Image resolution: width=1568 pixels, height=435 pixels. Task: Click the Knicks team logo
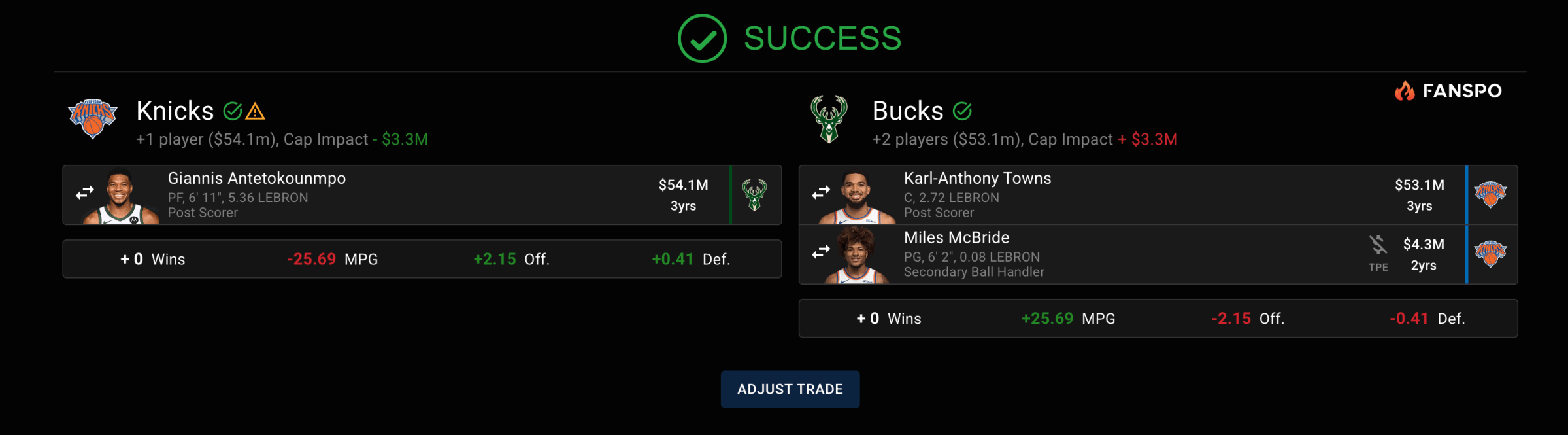[93, 118]
